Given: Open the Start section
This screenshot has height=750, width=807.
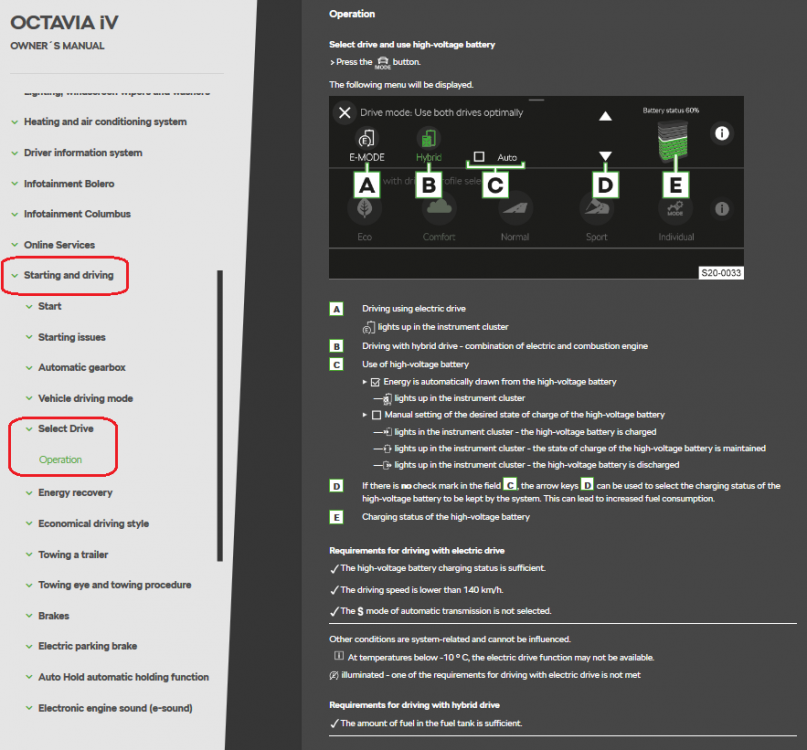Looking at the screenshot, I should [49, 306].
